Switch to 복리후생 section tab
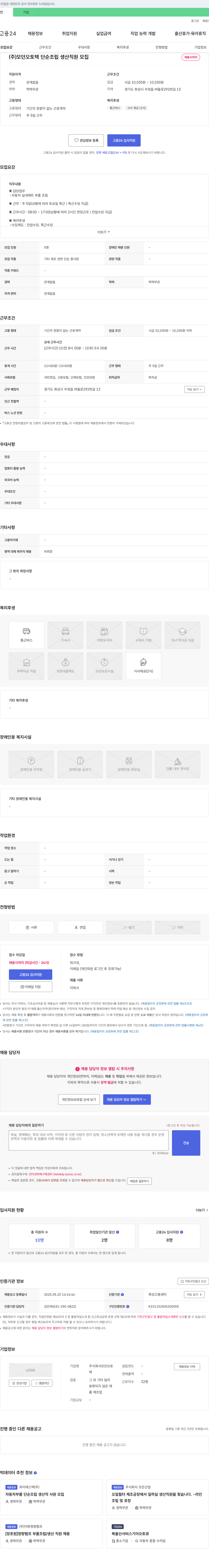 tap(123, 47)
